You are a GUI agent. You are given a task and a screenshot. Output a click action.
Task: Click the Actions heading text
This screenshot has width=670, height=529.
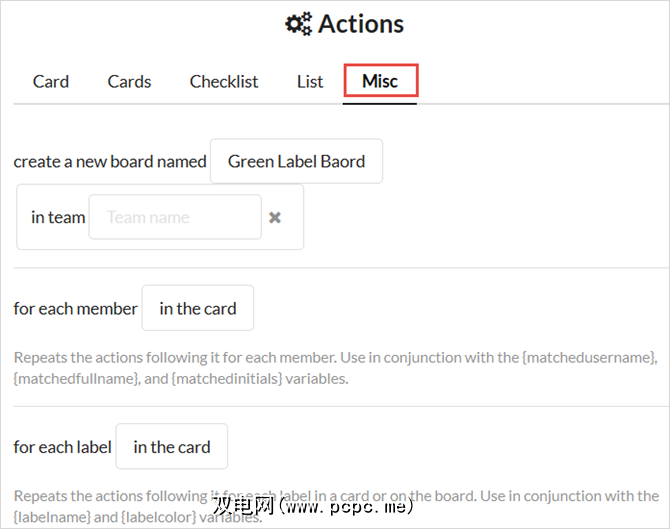(361, 24)
